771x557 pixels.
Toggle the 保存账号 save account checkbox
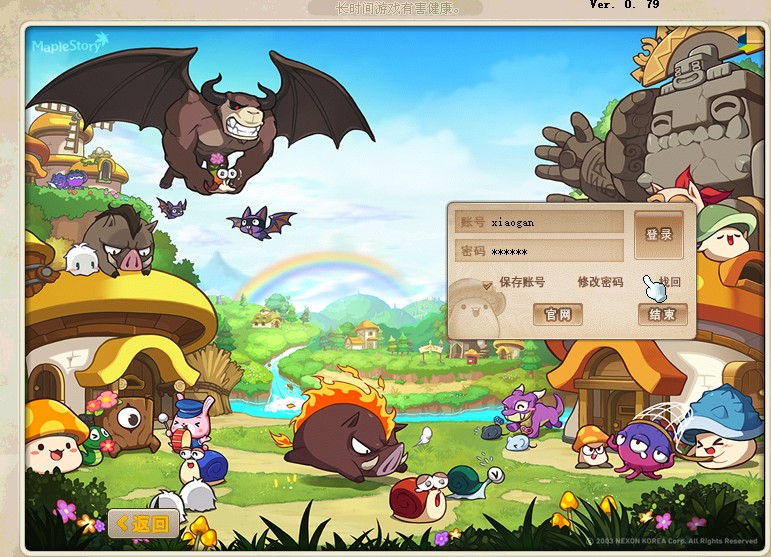[x=487, y=284]
